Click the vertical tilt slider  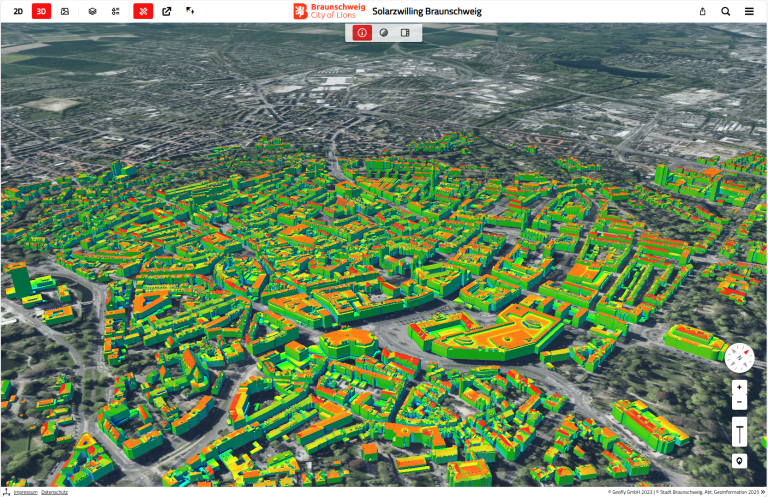pyautogui.click(x=739, y=432)
